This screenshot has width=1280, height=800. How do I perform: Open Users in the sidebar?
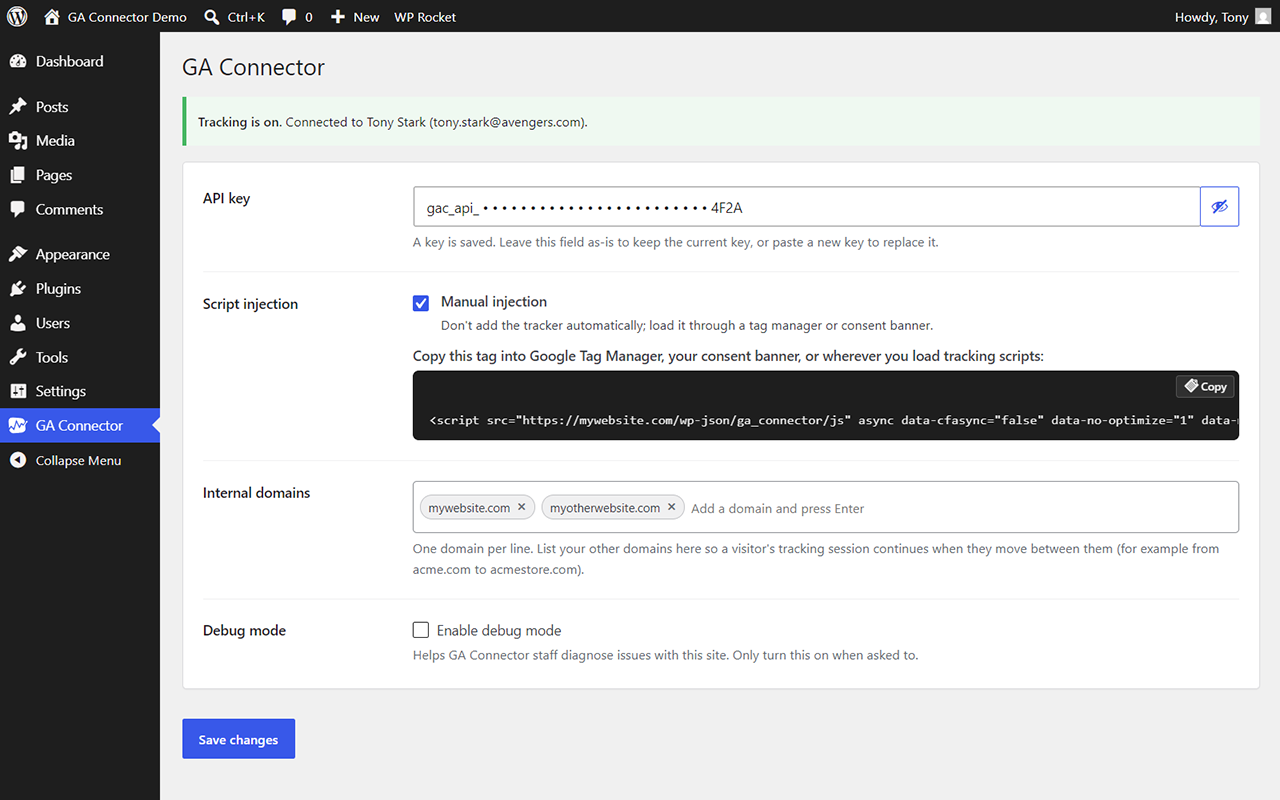(80, 323)
